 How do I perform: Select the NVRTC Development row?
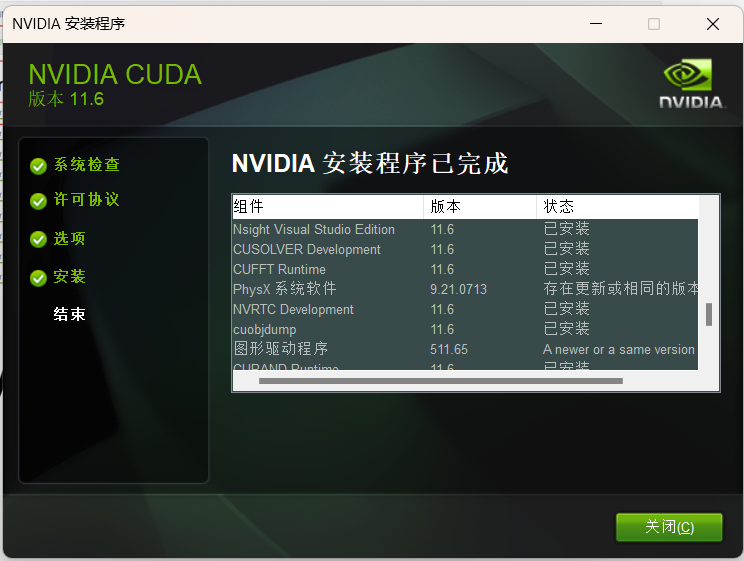click(x=465, y=309)
